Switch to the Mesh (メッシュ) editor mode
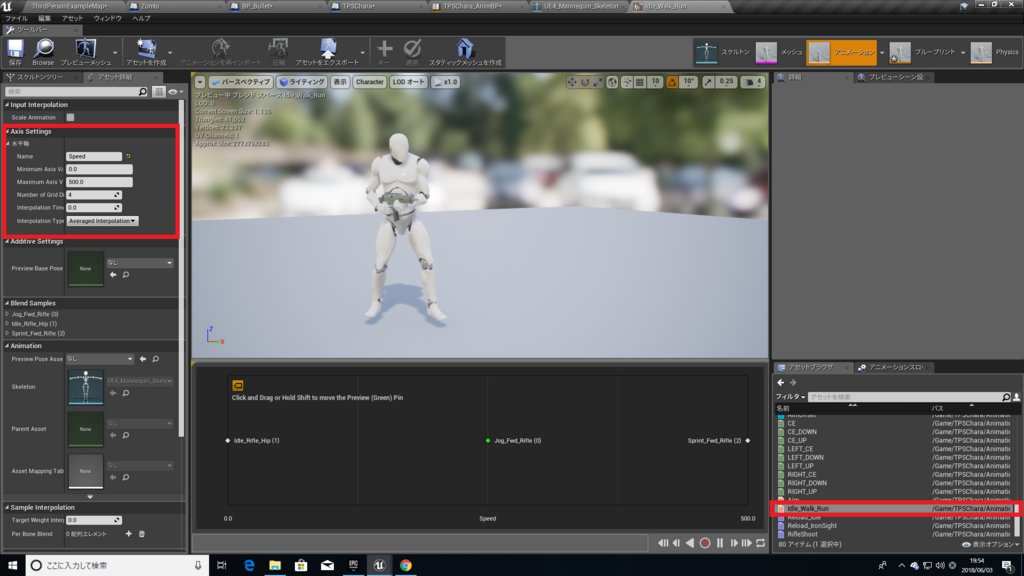This screenshot has height=576, width=1024. point(779,52)
